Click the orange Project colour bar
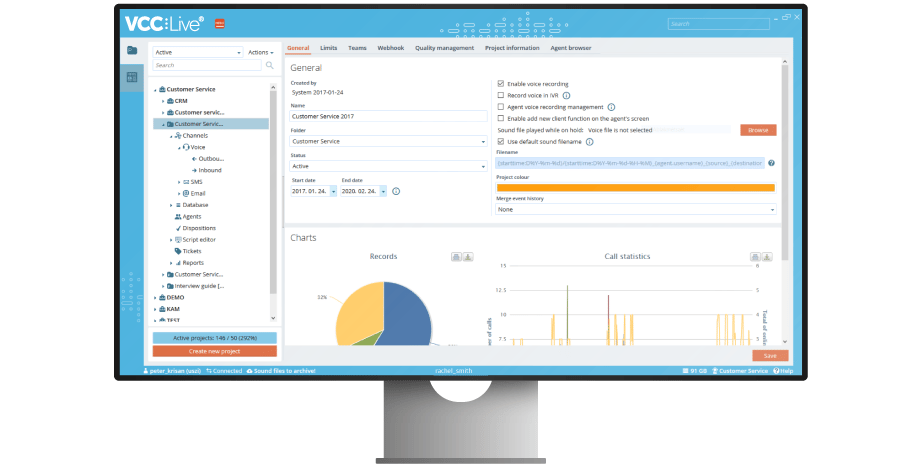Viewport: 921px width, 467px height. pos(635,187)
